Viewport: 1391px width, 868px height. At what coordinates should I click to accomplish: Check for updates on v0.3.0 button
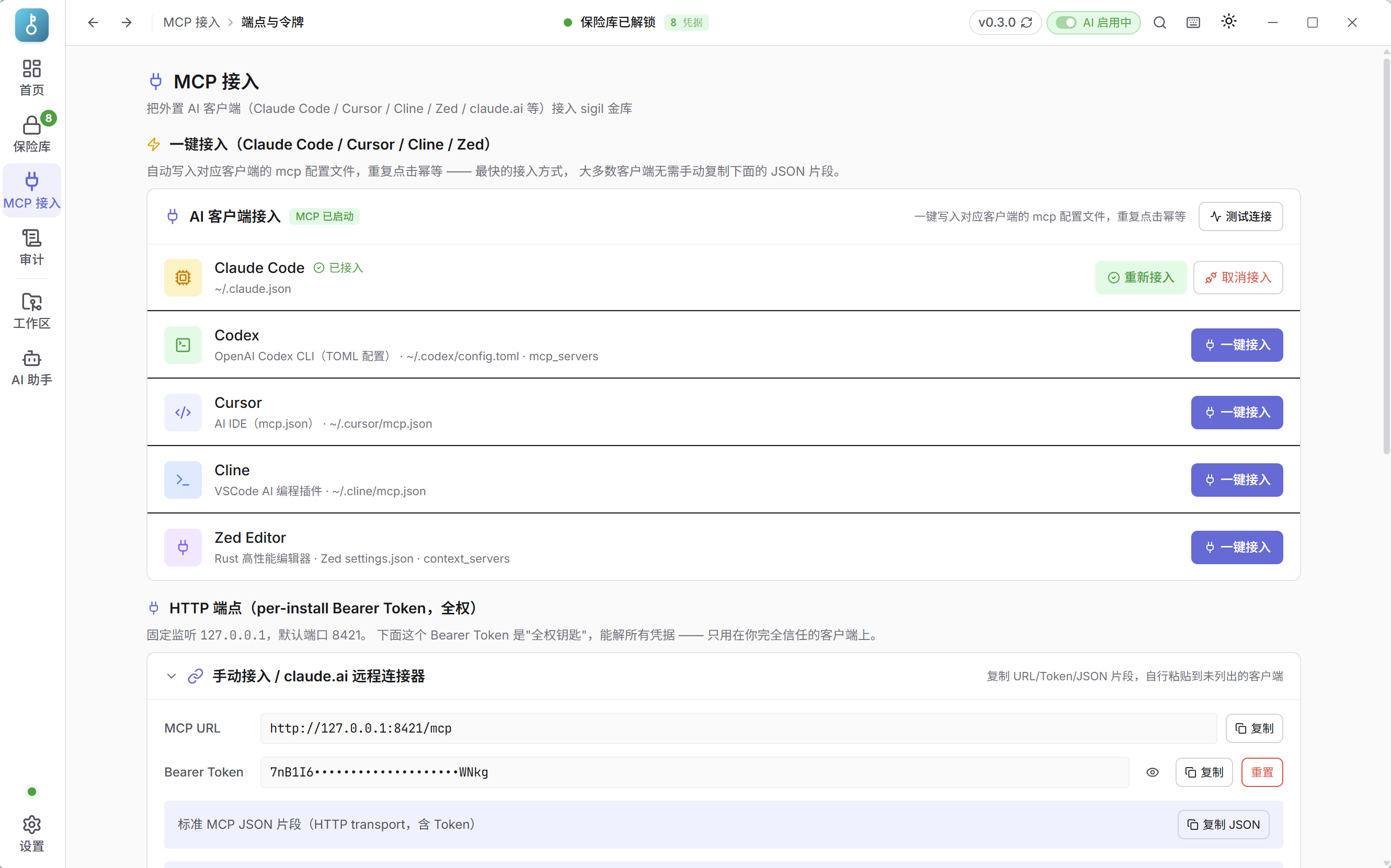tap(1005, 22)
